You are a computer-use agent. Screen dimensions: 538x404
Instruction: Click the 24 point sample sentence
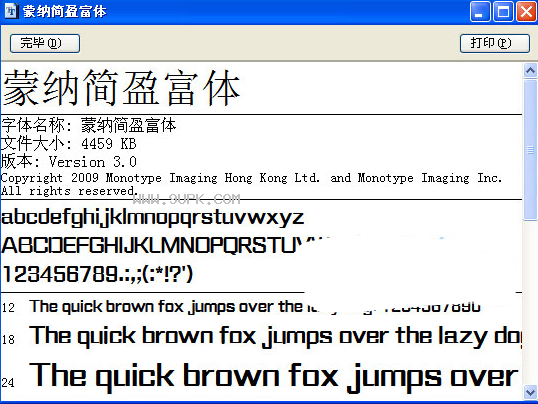pyautogui.click(x=274, y=376)
